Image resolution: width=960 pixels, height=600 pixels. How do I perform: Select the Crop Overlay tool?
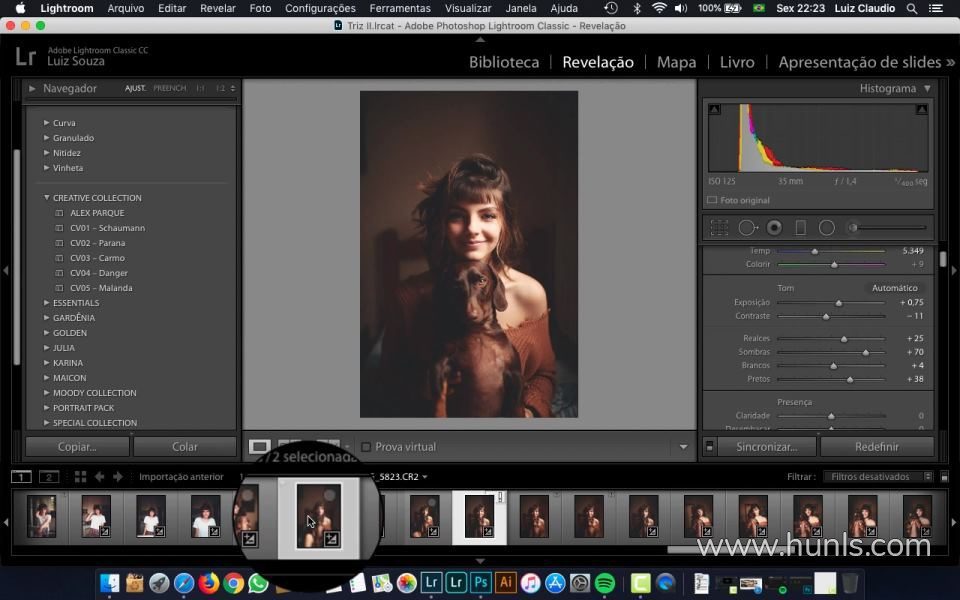click(719, 228)
